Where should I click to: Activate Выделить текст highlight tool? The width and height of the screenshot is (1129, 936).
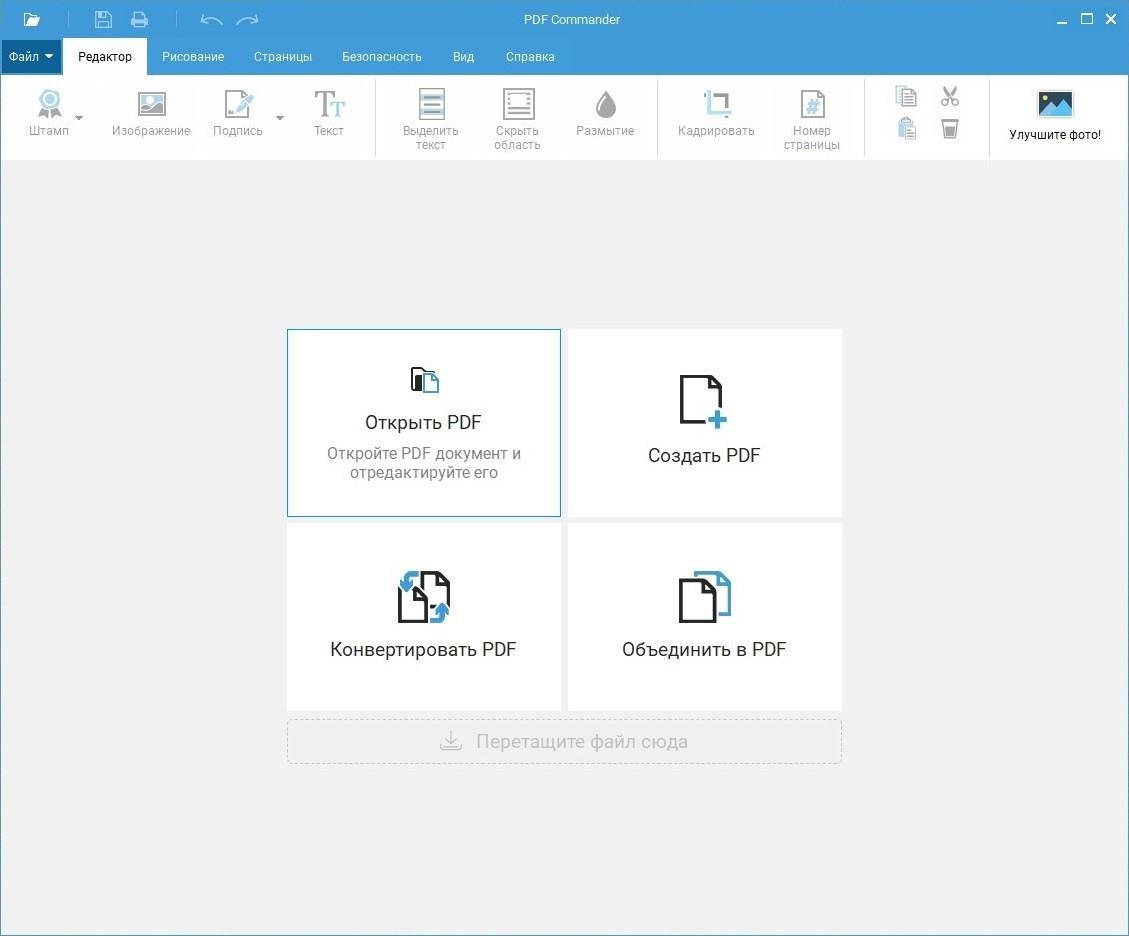pyautogui.click(x=431, y=120)
